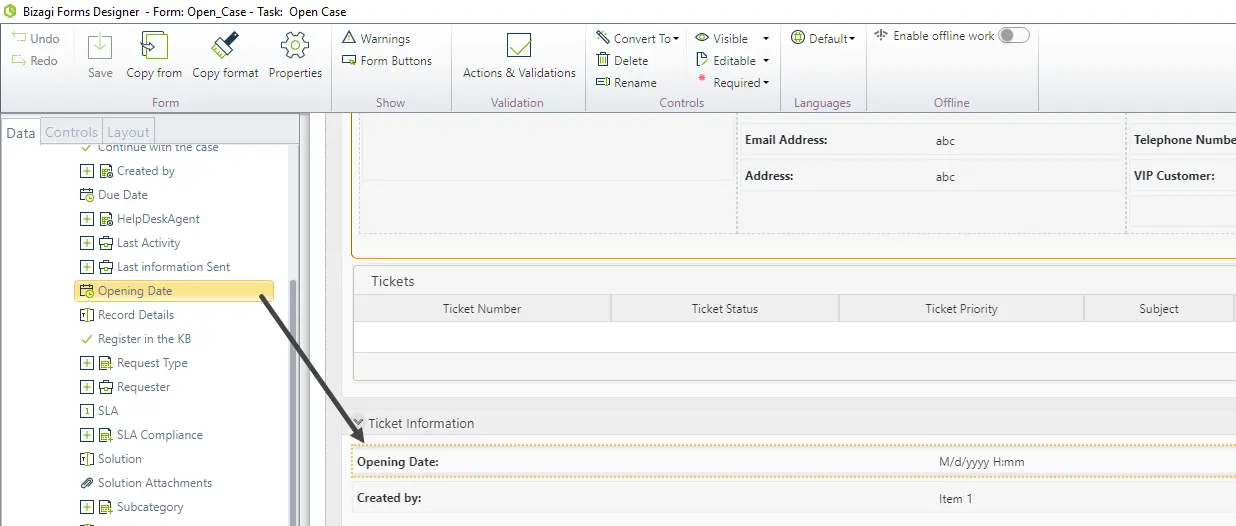Expand the HelpDeskAgent tree node
Image resolution: width=1236 pixels, height=526 pixels.
(x=87, y=219)
